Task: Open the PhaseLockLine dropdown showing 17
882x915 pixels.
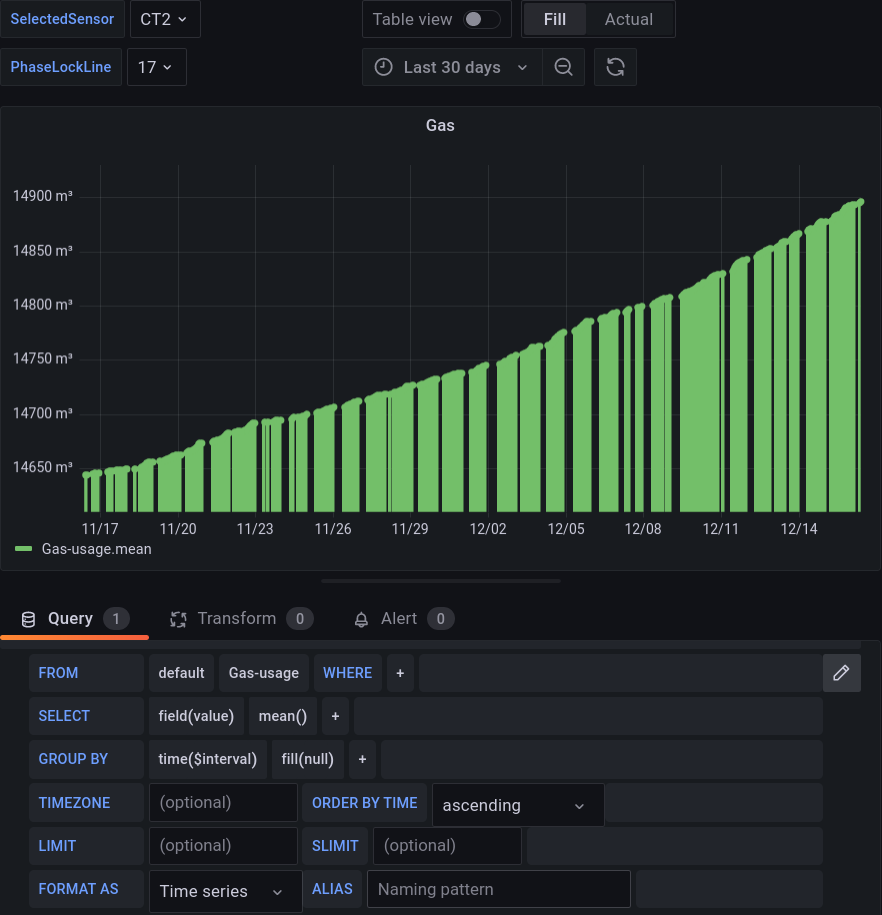Action: [x=156, y=67]
